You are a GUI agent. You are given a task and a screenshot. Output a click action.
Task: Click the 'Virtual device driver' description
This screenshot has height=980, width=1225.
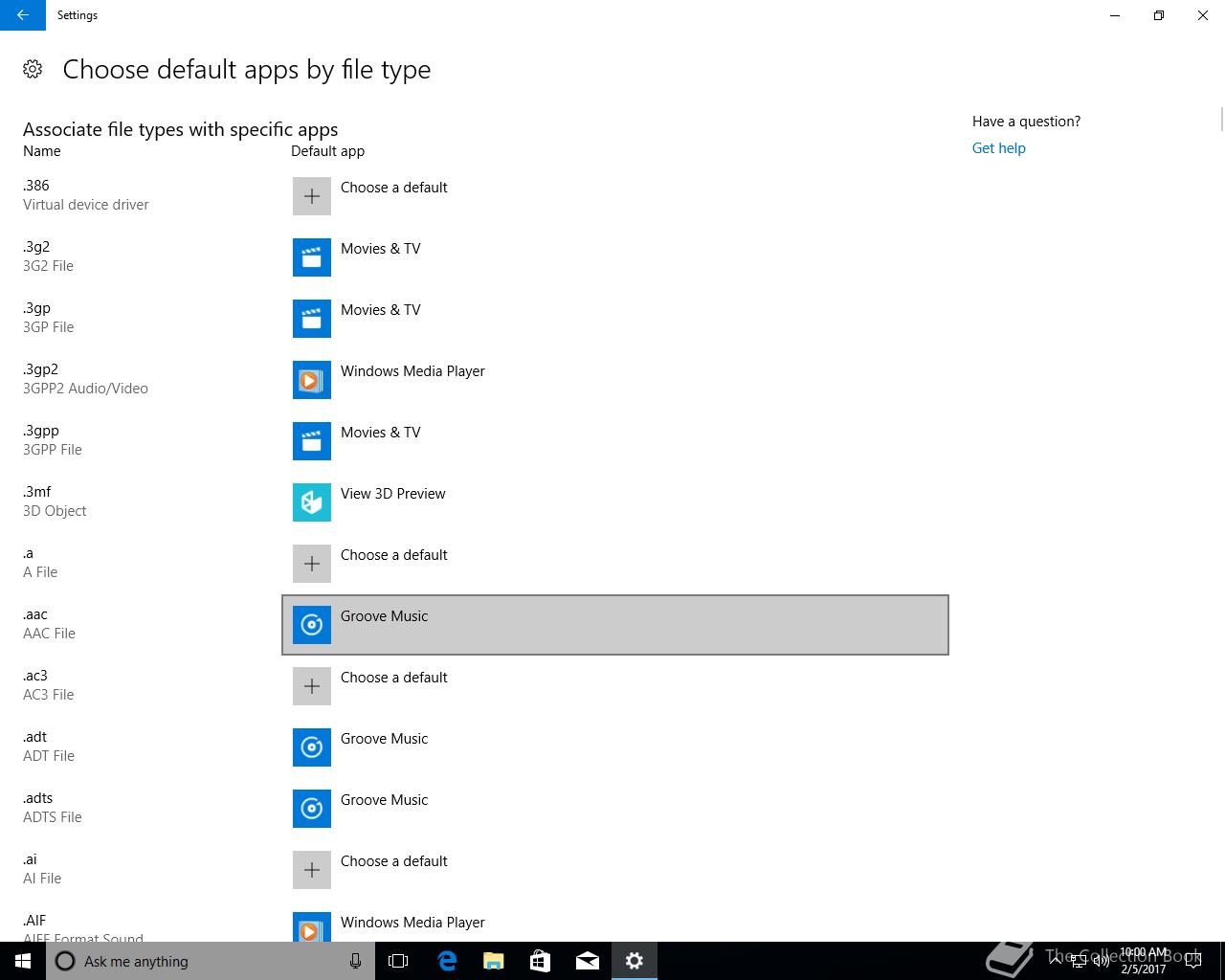click(x=86, y=205)
